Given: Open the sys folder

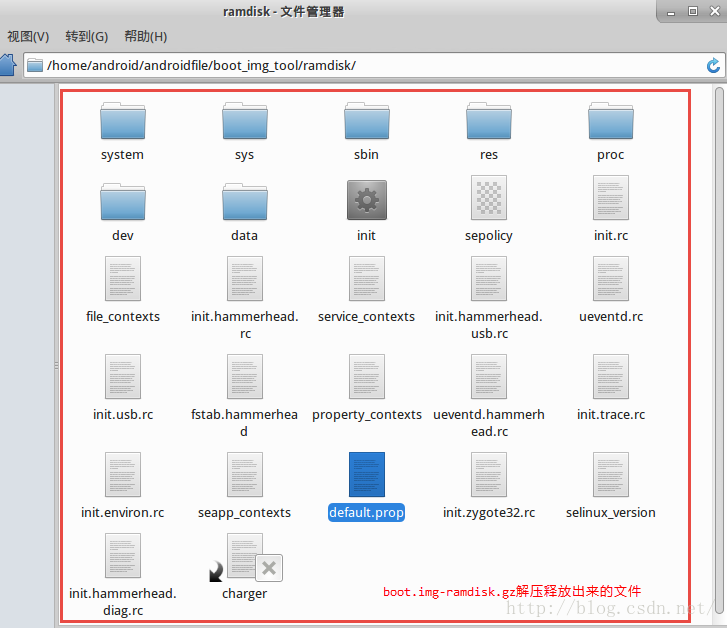Looking at the screenshot, I should [245, 121].
